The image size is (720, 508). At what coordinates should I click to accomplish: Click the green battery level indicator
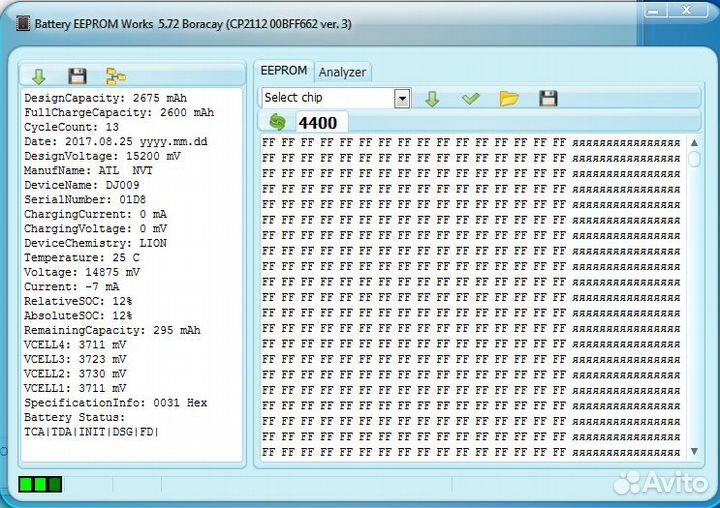40,485
